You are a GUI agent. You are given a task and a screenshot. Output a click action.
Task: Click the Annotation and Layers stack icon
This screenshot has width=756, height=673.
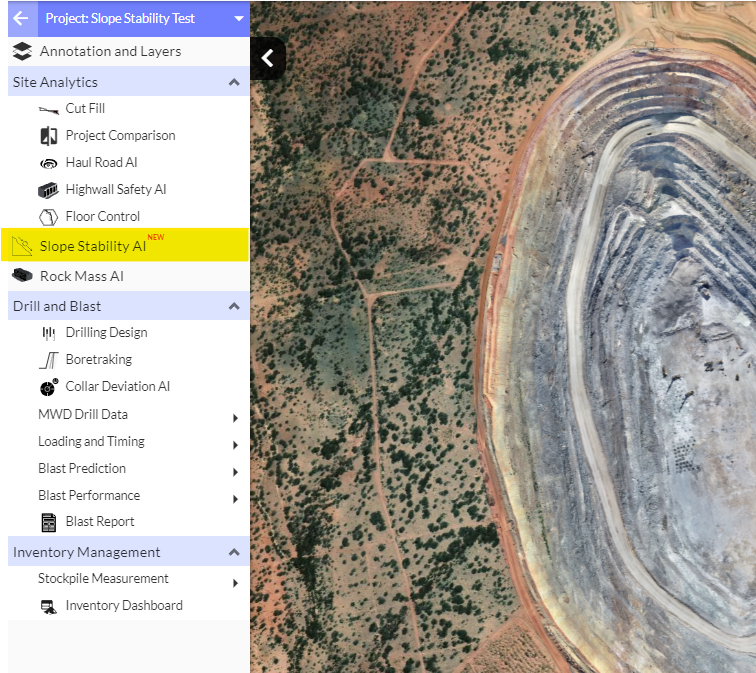click(22, 51)
